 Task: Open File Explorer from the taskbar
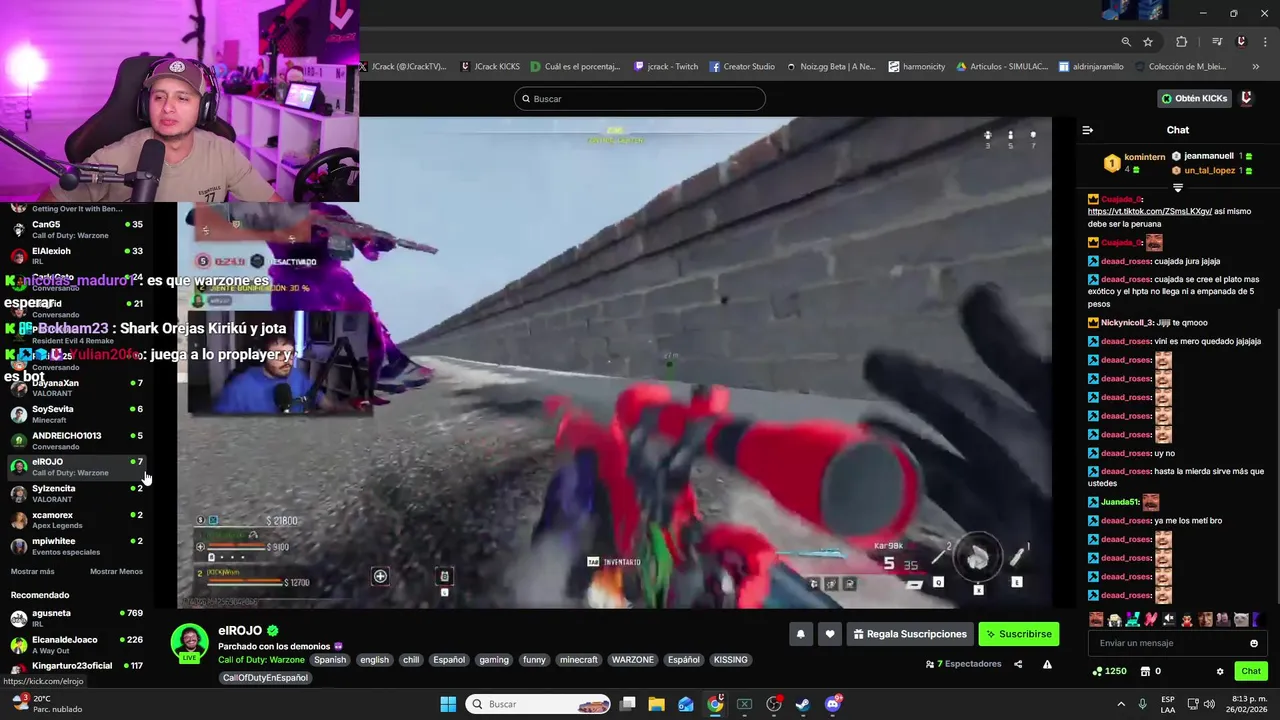pos(657,704)
